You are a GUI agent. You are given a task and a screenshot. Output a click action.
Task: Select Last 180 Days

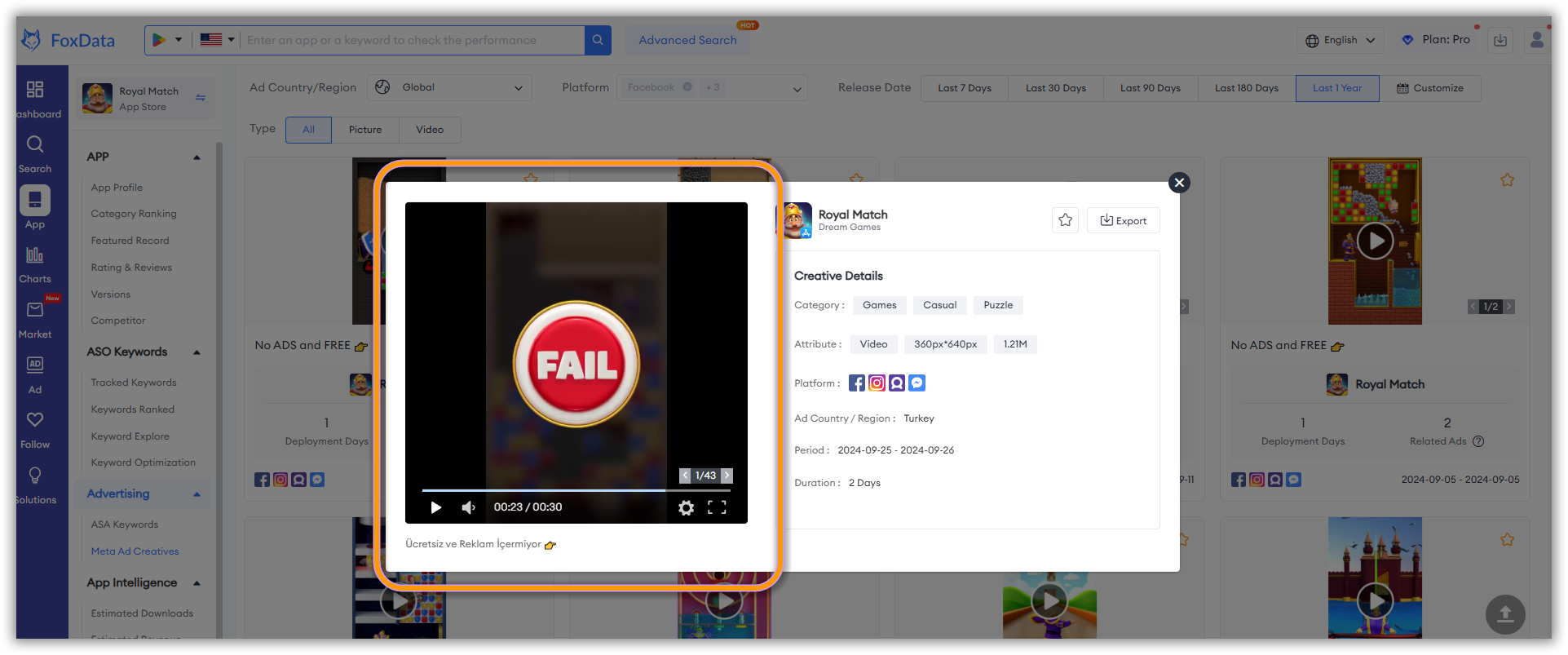pos(1247,88)
